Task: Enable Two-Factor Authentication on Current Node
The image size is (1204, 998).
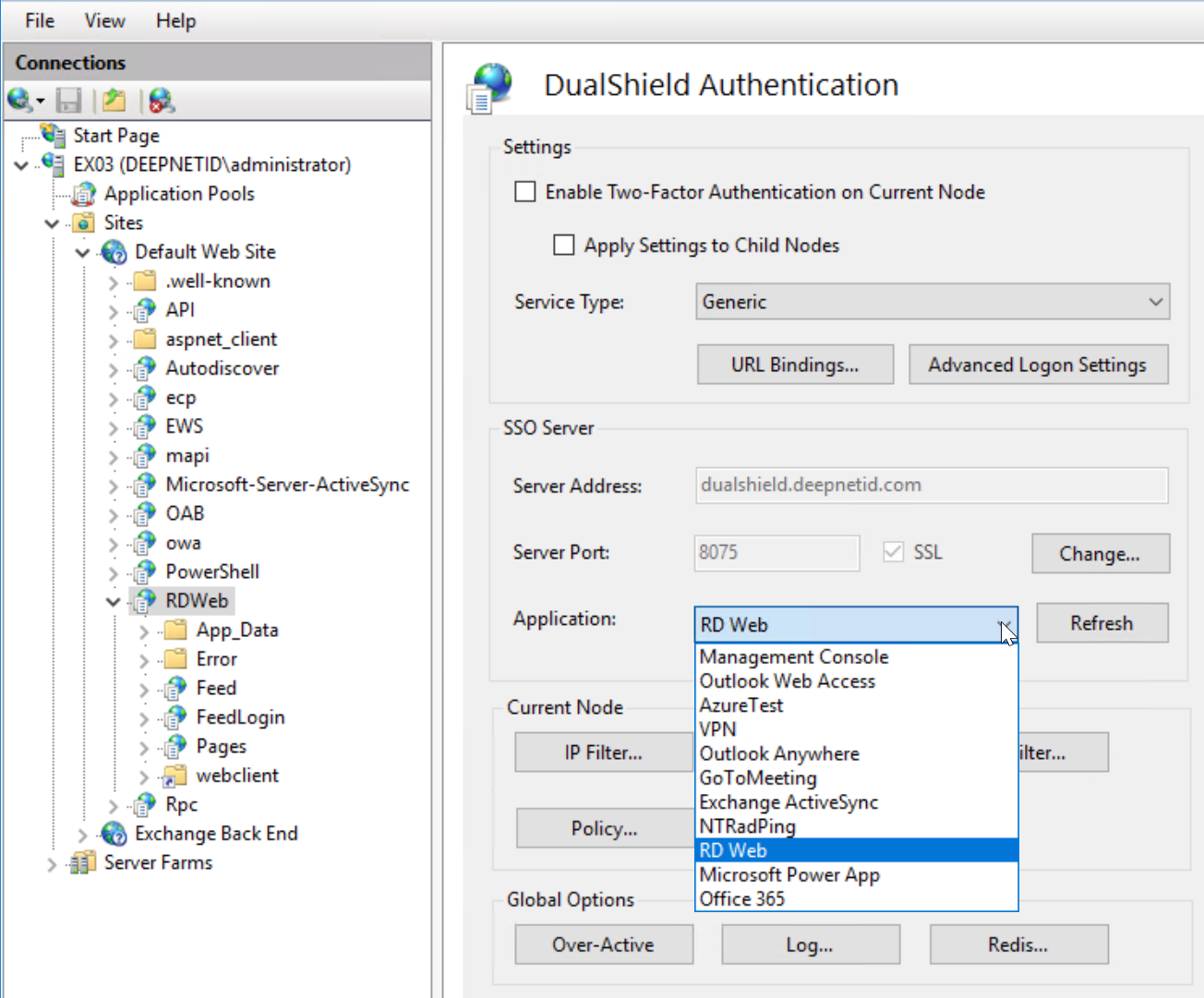Action: 525,192
